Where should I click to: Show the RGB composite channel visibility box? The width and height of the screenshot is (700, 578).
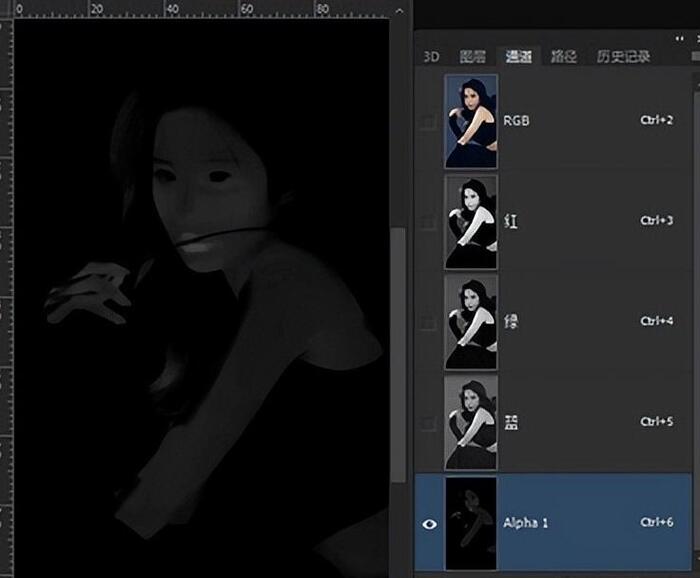click(x=429, y=121)
